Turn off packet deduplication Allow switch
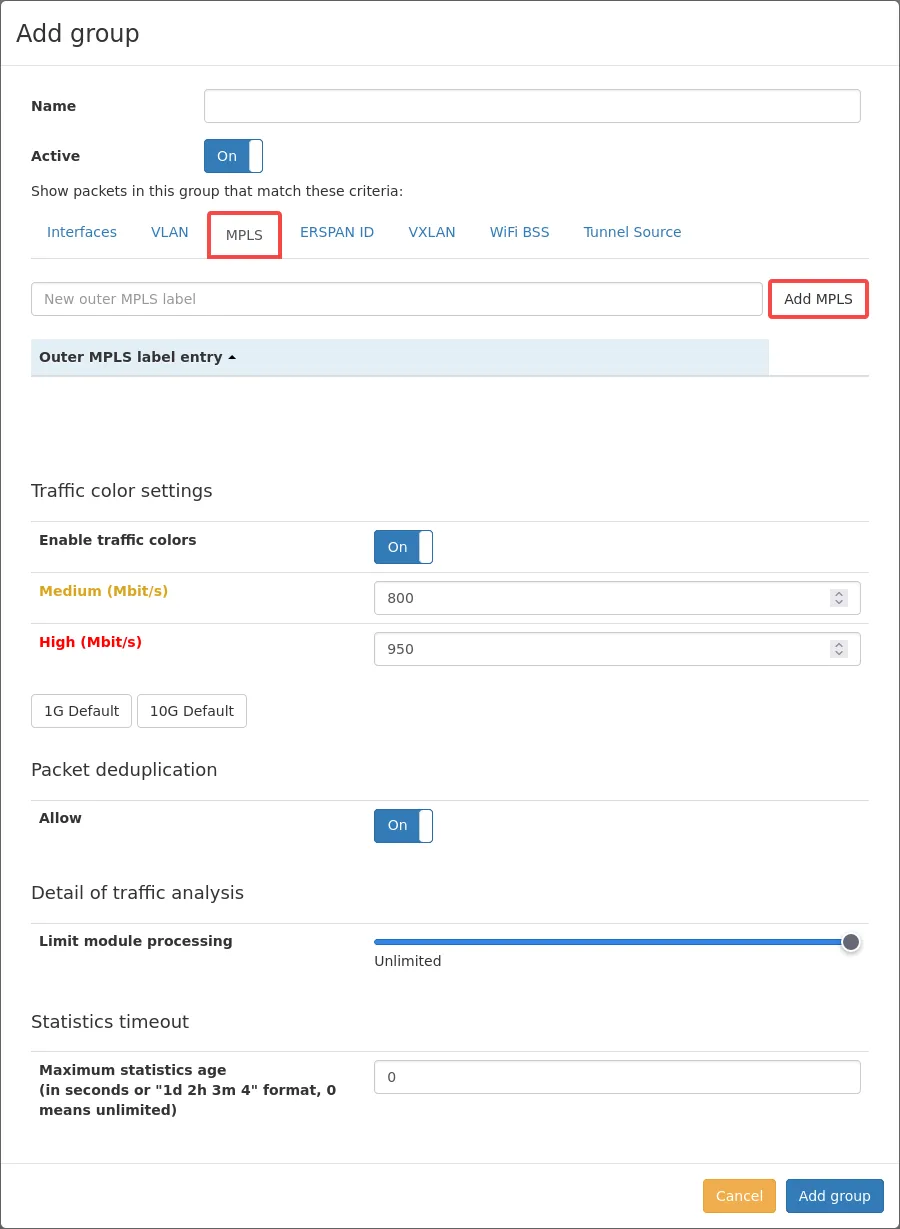900x1229 pixels. click(403, 826)
